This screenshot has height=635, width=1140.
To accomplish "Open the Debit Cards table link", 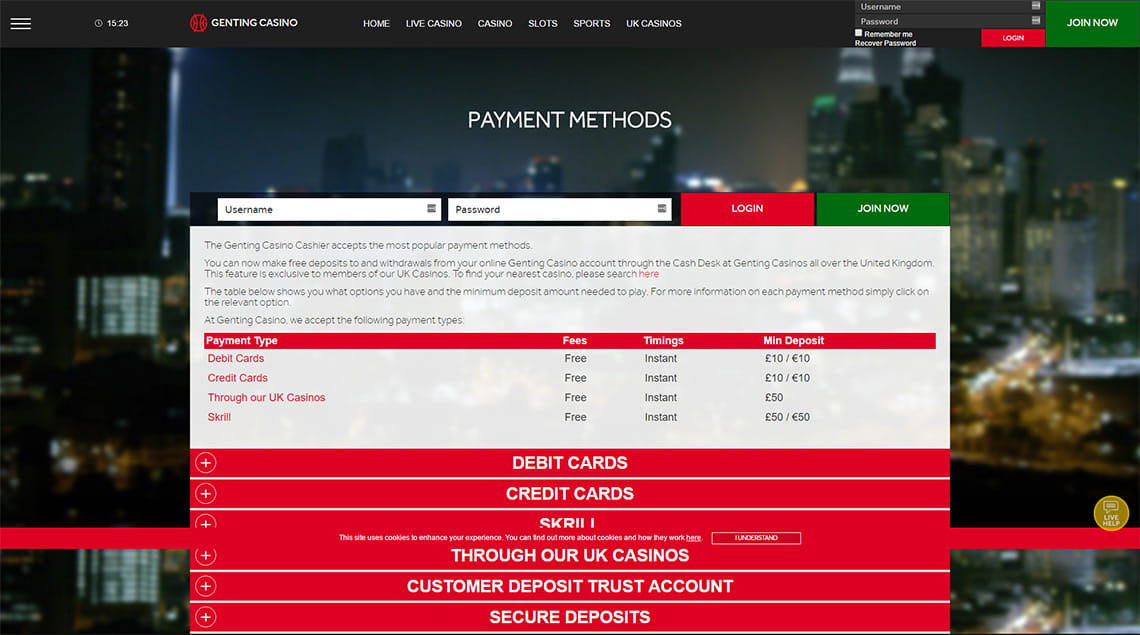I will pyautogui.click(x=236, y=359).
